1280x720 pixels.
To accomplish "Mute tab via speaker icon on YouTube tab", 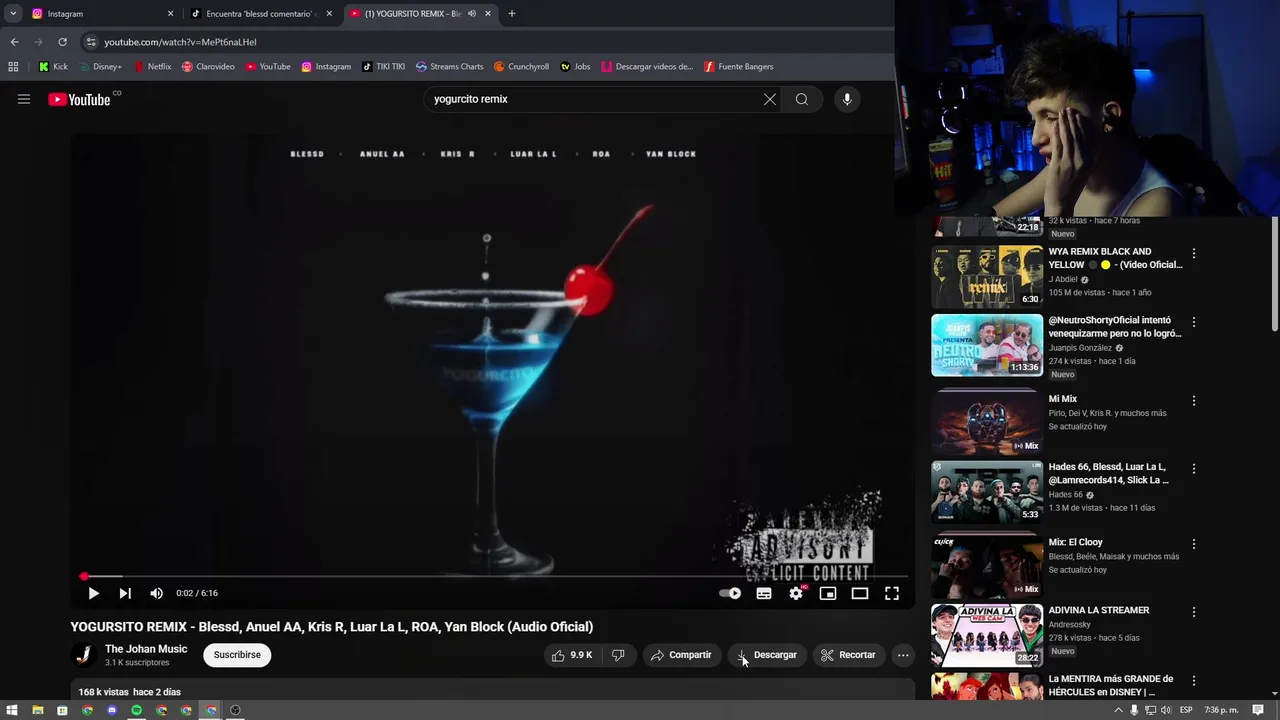I will click(472, 14).
